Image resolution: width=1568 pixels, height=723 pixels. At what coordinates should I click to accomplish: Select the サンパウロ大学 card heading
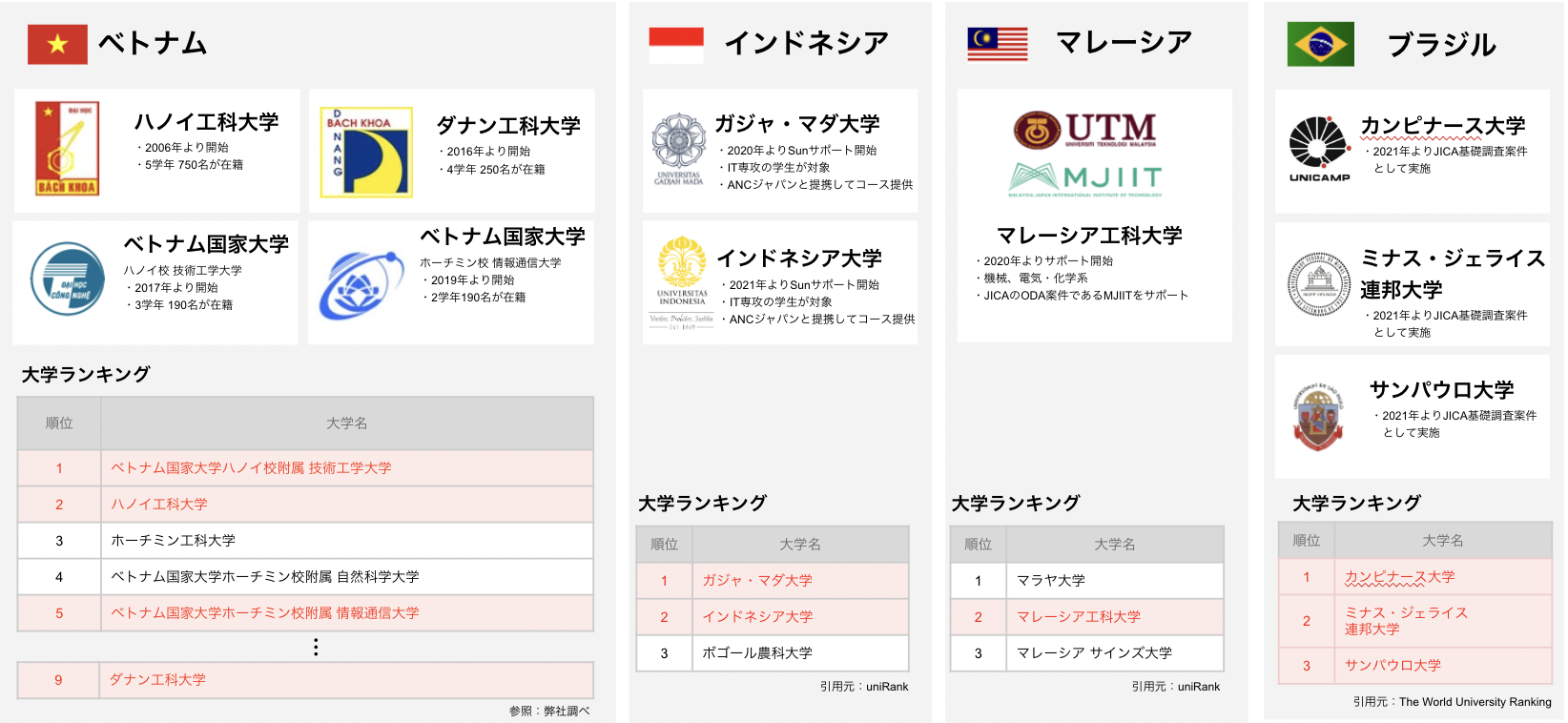pyautogui.click(x=1442, y=390)
